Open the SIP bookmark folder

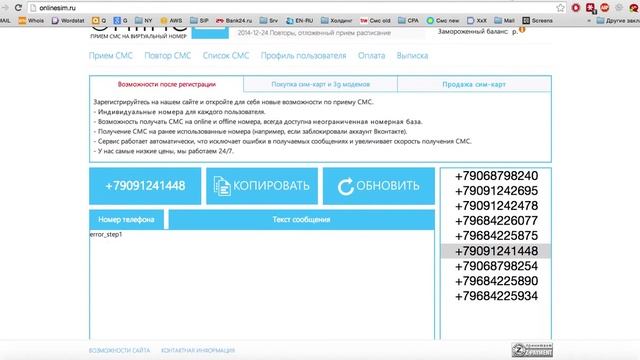coord(199,20)
